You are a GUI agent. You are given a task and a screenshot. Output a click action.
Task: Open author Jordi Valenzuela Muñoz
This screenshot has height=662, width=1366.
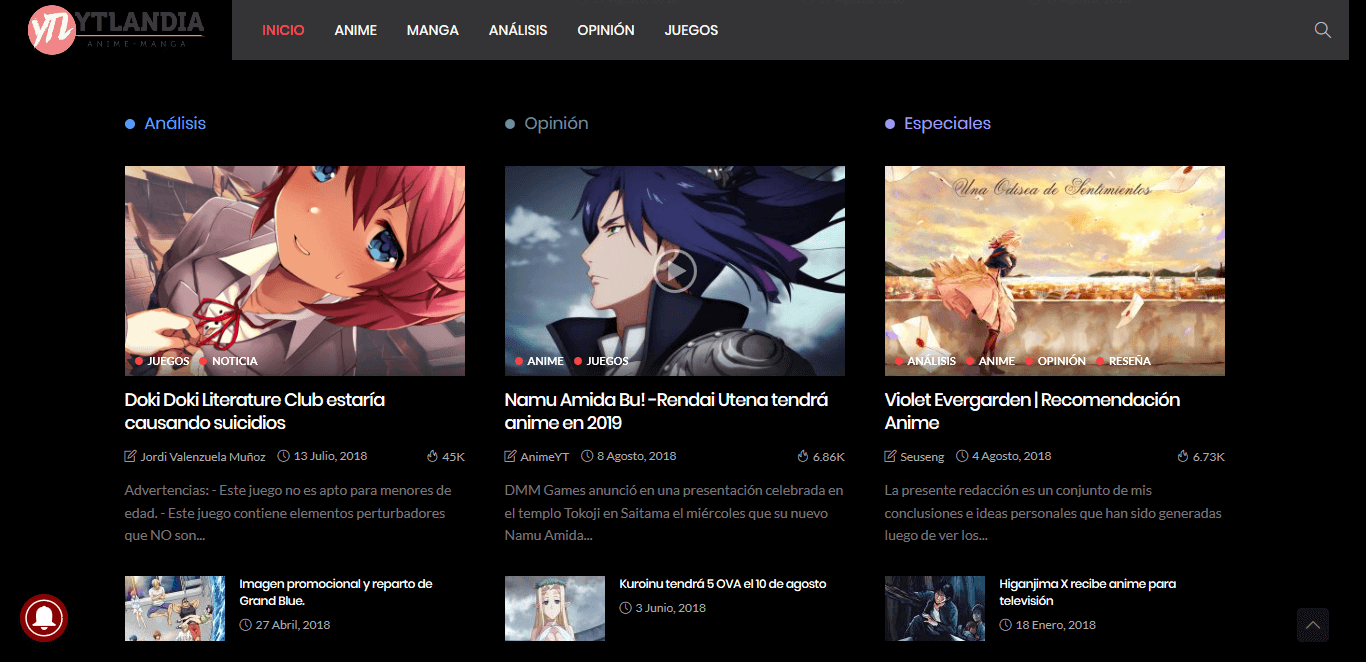tap(203, 456)
